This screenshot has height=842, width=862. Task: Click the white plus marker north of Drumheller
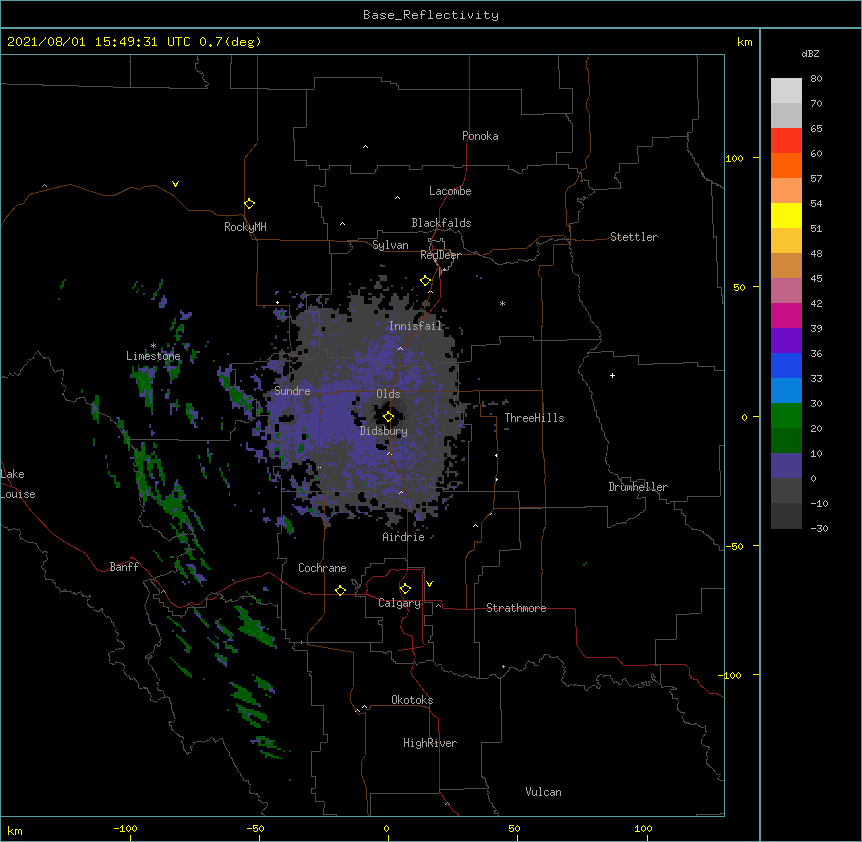[x=612, y=375]
